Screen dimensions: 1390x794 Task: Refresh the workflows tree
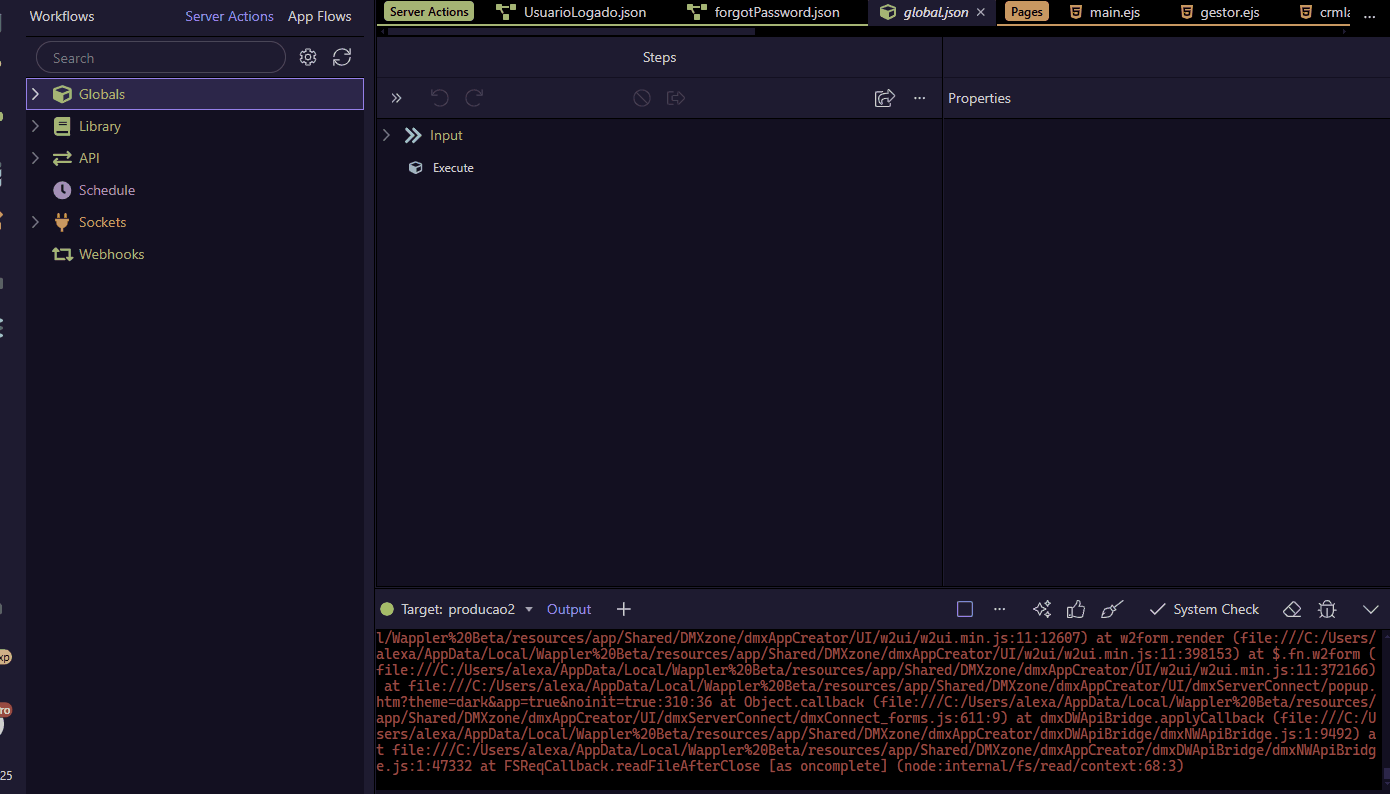[342, 58]
